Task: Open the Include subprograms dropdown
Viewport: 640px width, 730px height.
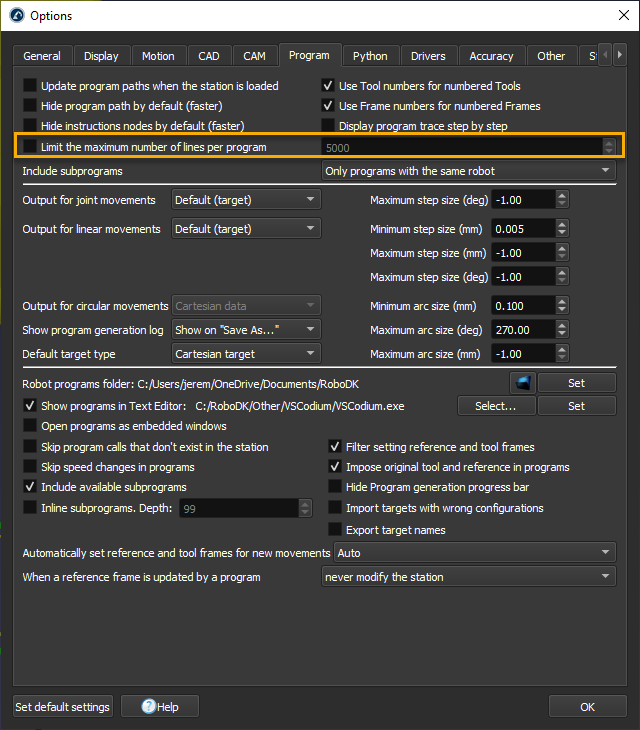Action: pos(468,171)
